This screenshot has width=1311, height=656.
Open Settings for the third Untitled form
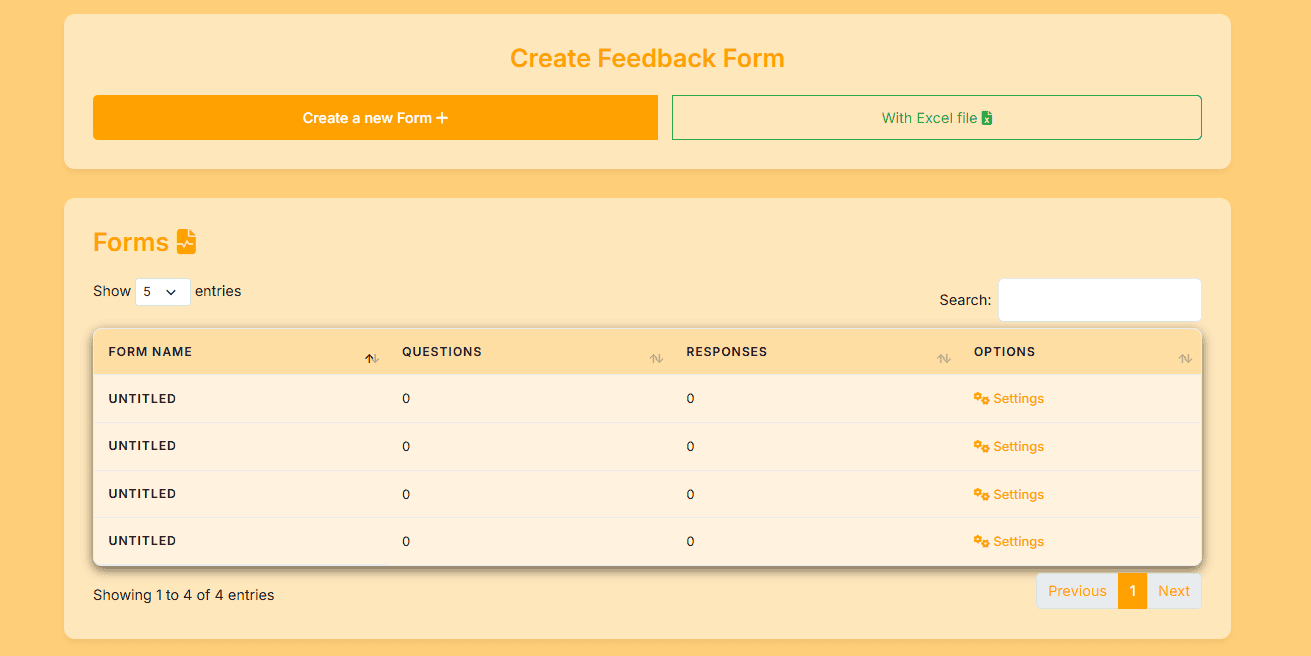1009,494
